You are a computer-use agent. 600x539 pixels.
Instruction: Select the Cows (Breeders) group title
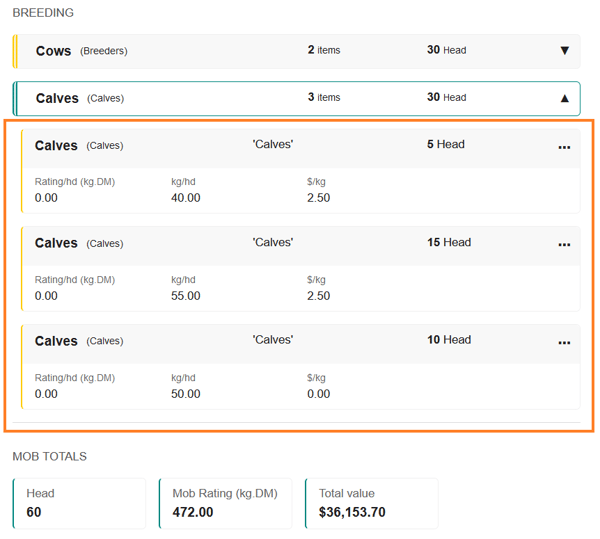click(53, 51)
